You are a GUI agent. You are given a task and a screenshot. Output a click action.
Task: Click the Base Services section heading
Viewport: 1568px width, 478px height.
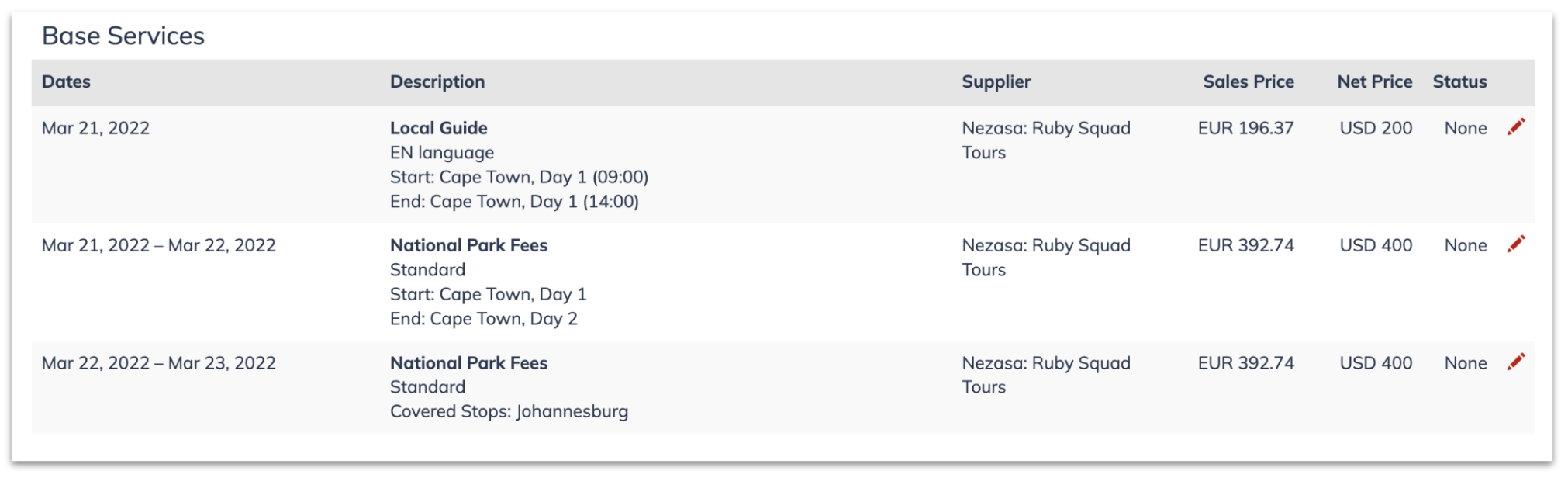pos(123,36)
